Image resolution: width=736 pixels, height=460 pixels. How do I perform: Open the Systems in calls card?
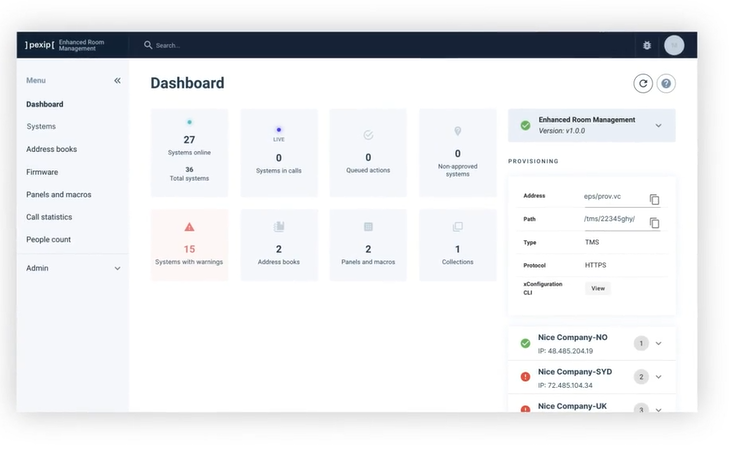click(x=279, y=153)
